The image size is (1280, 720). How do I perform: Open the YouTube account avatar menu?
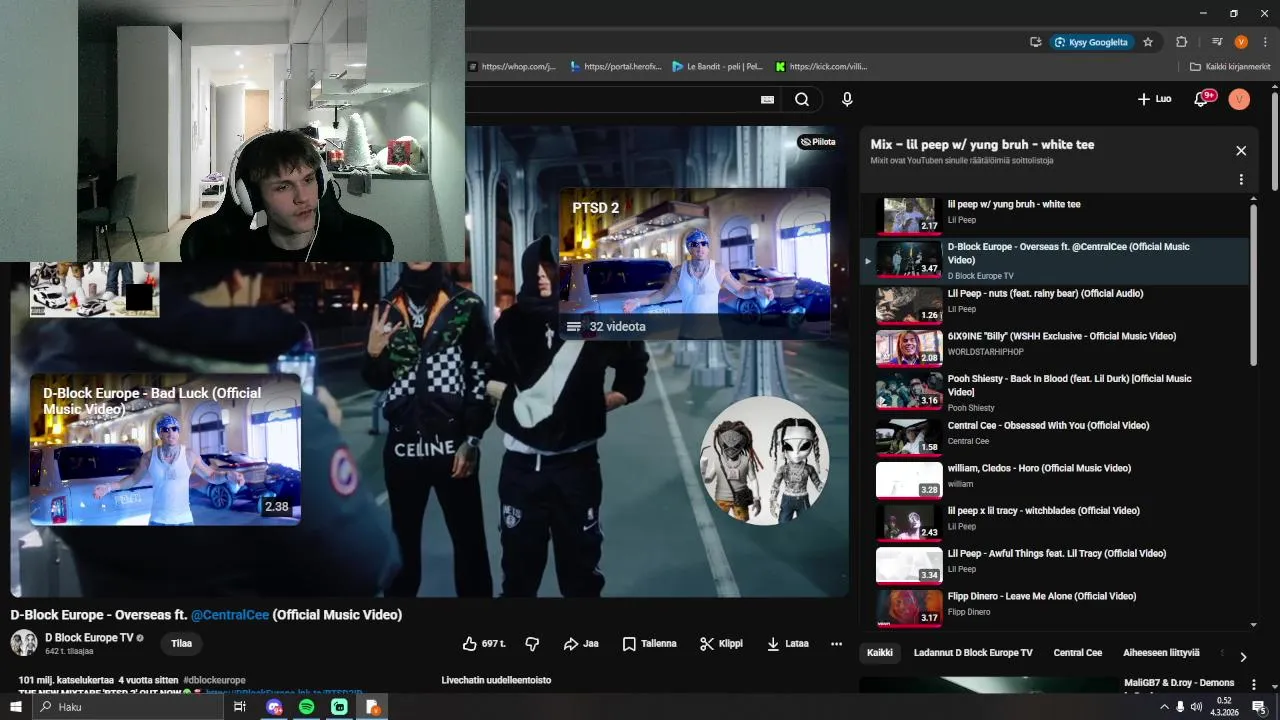1239,99
